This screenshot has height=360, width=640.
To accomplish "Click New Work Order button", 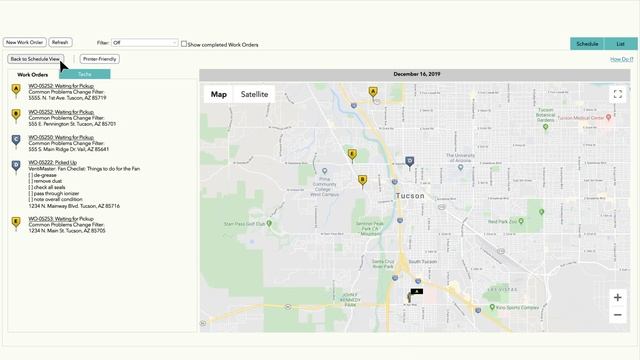I will (x=24, y=42).
